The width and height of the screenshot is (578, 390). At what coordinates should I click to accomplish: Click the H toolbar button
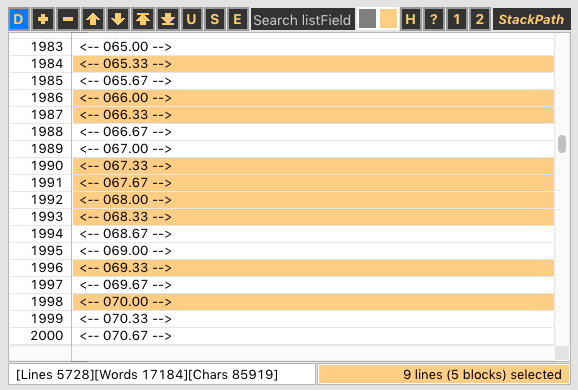(x=410, y=19)
